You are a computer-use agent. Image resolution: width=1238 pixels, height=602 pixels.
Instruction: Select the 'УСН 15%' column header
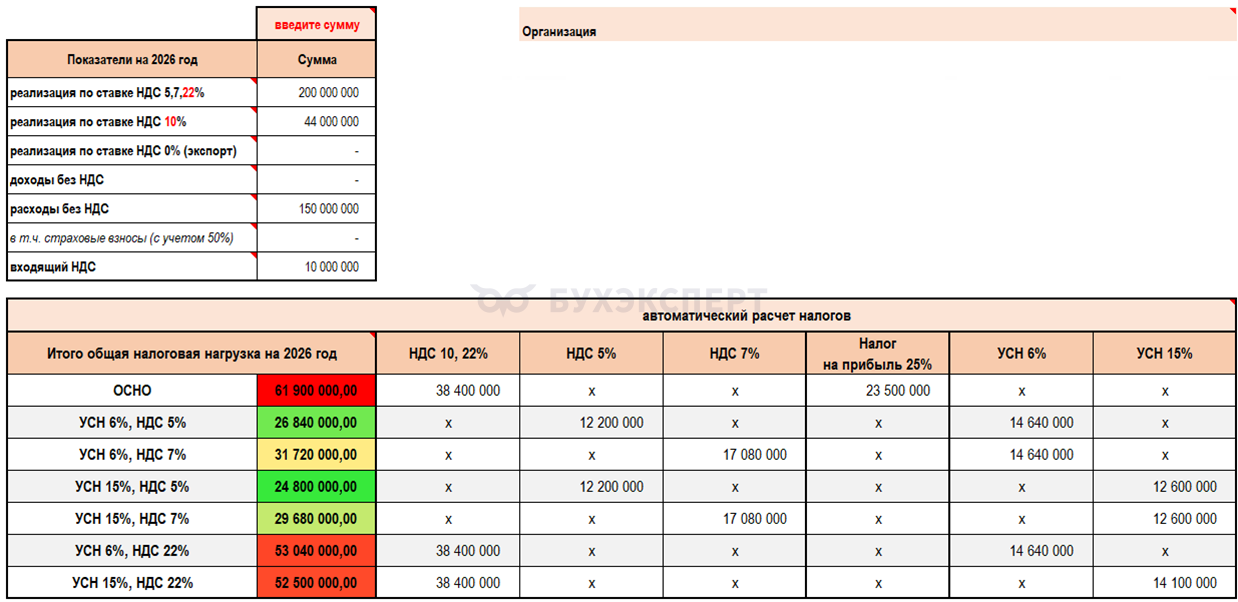(x=1165, y=354)
